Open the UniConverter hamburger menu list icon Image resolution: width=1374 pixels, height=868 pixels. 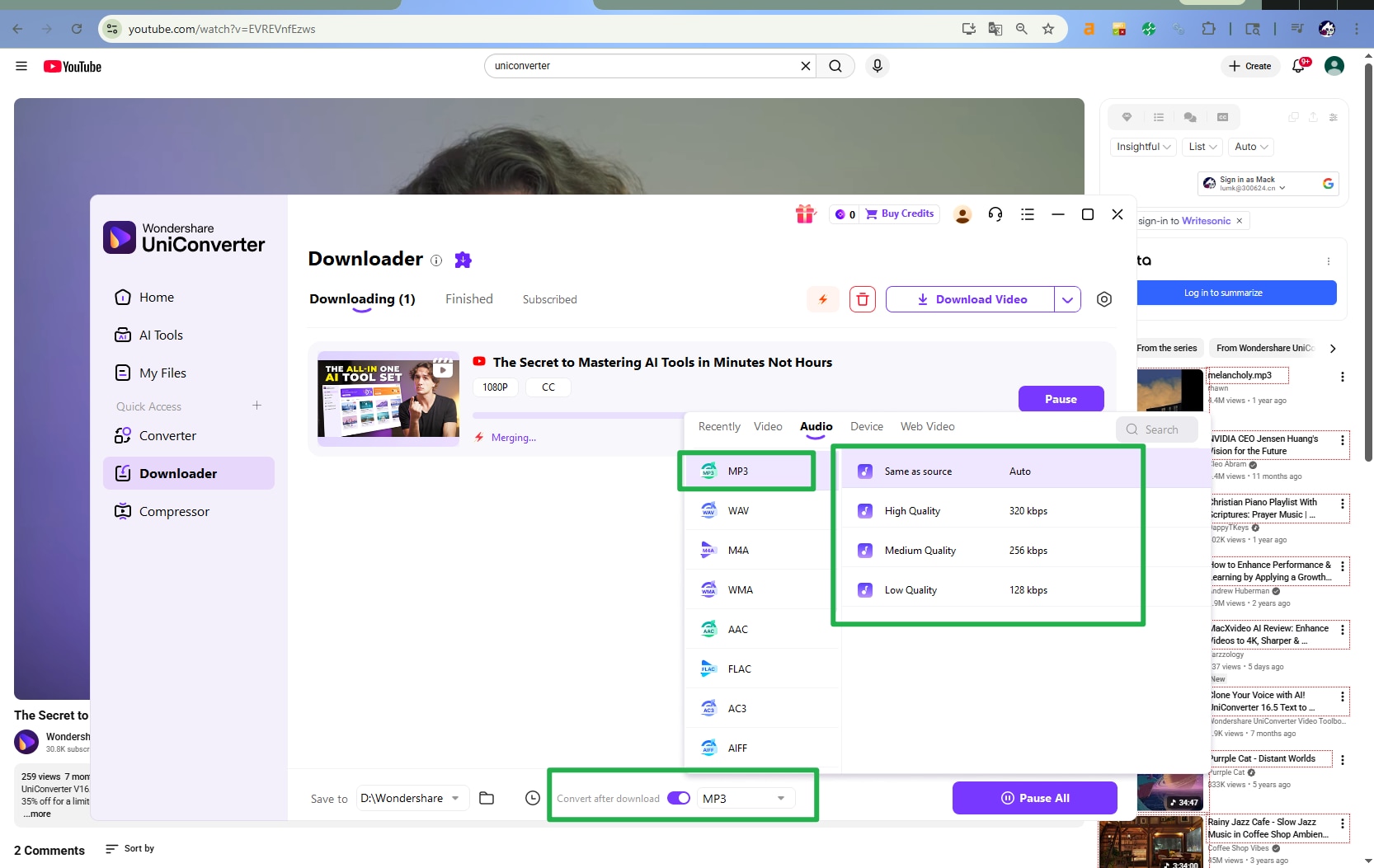(1028, 214)
